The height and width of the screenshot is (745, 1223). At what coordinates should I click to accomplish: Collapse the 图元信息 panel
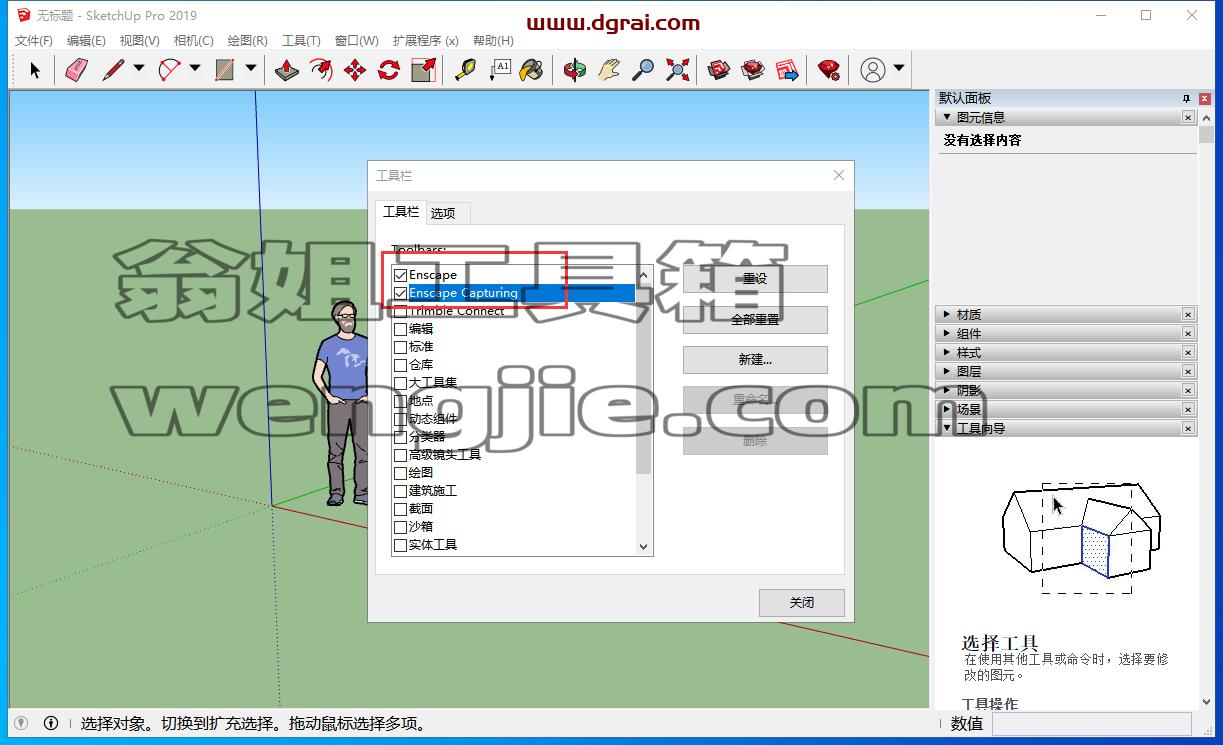click(x=947, y=117)
